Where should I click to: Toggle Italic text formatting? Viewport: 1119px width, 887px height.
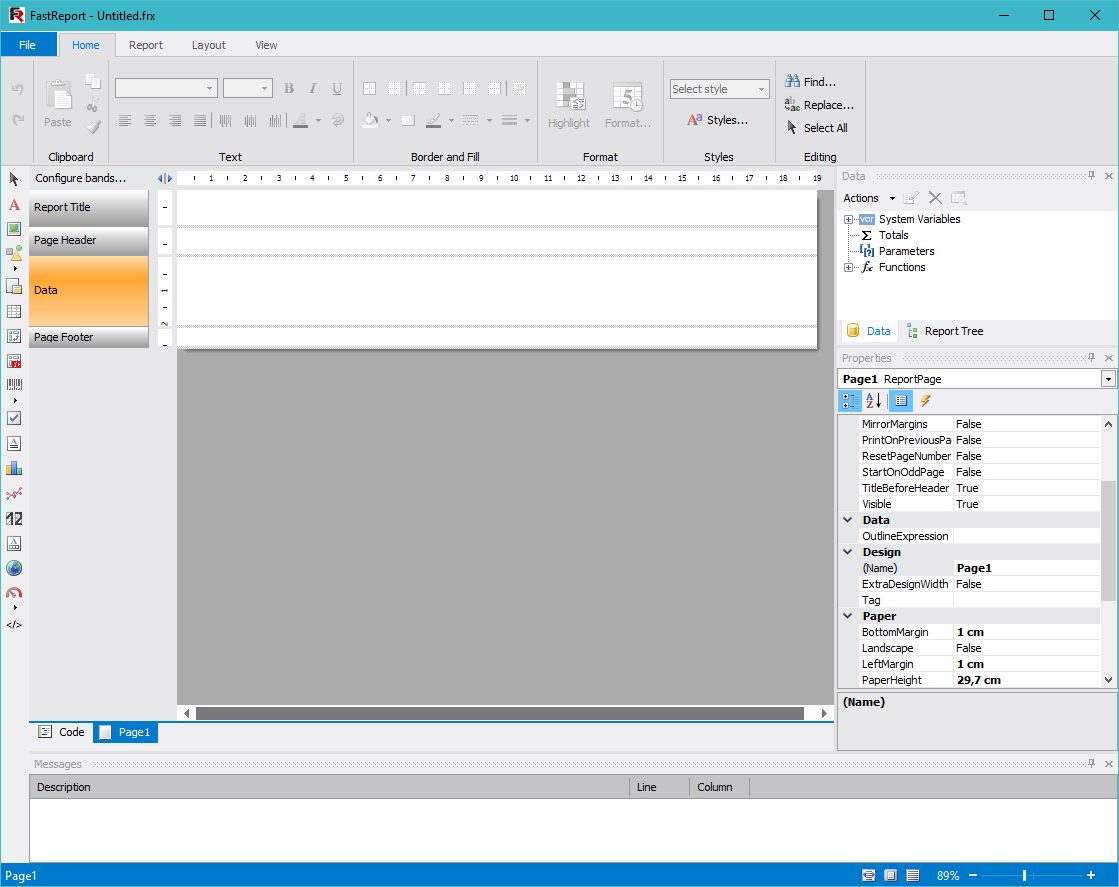point(313,88)
